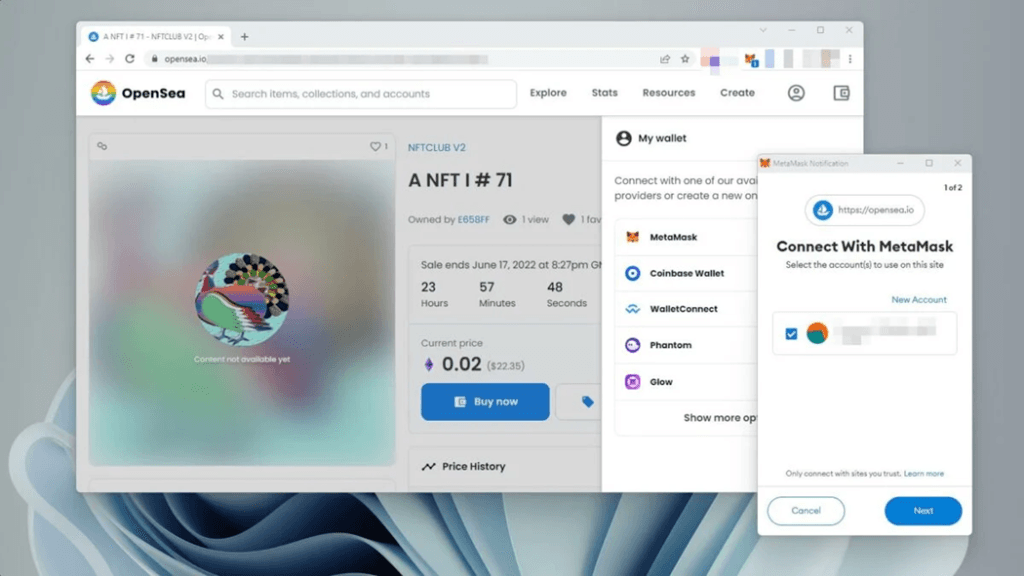The image size is (1024, 576).
Task: Select the MetaMask wallet option
Action: click(x=686, y=237)
